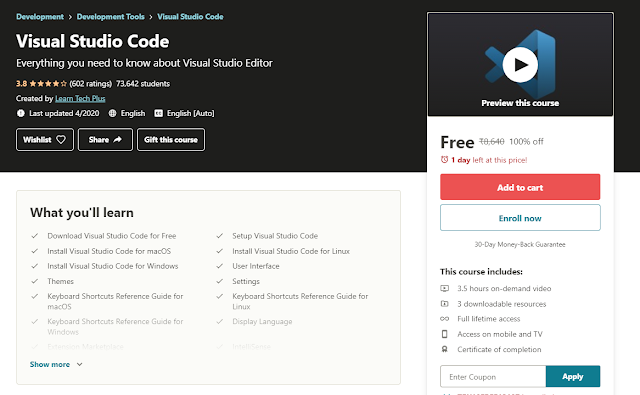
Task: Click the 'Visual Studio Code' course title
Action: (93, 41)
